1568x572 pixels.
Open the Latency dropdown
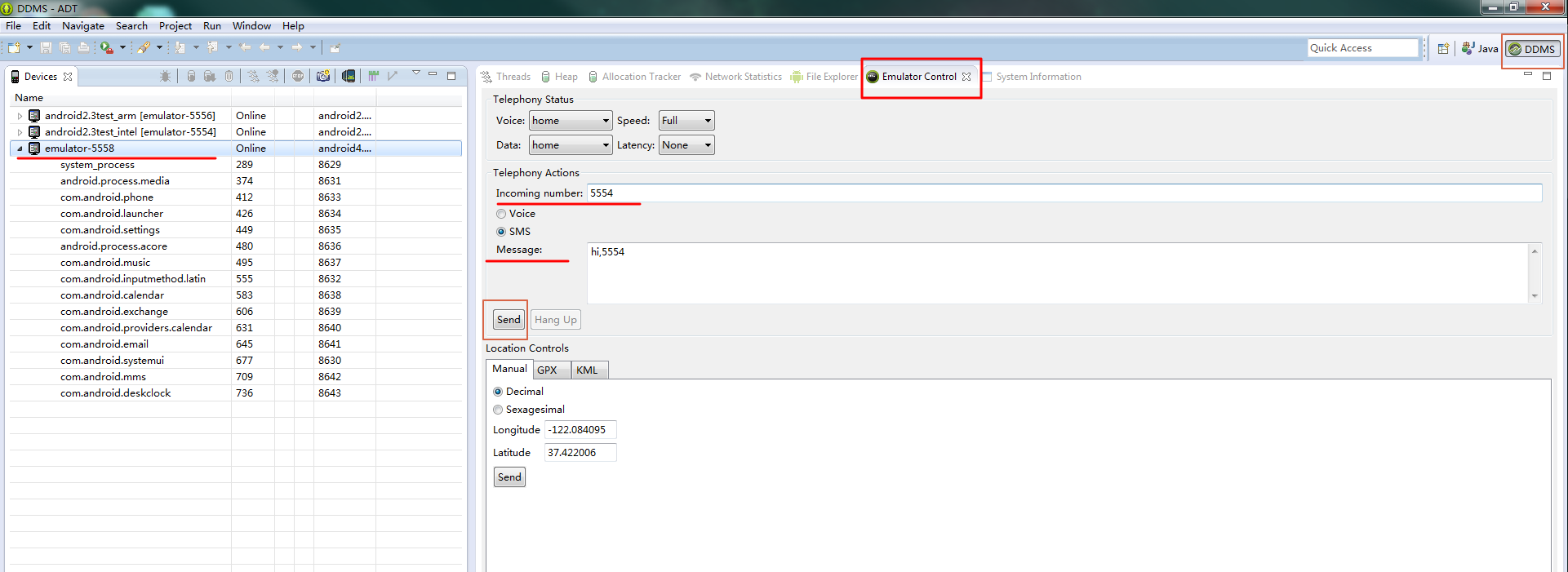686,145
